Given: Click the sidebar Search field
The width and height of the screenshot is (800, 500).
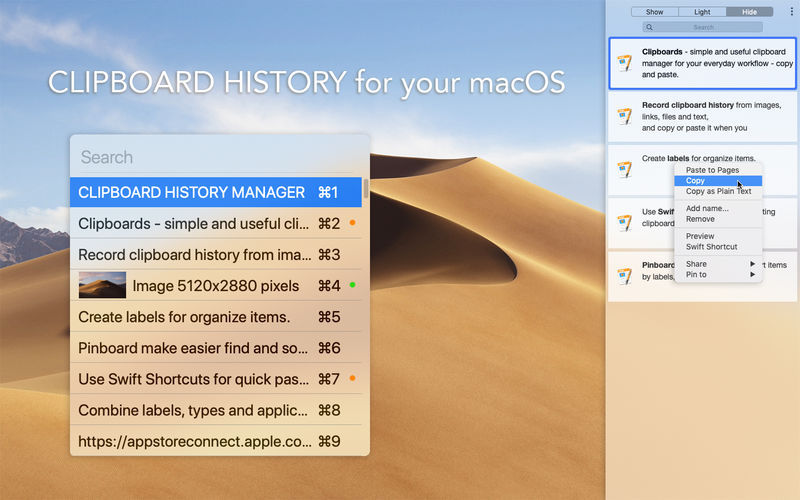Looking at the screenshot, I should click(x=703, y=27).
